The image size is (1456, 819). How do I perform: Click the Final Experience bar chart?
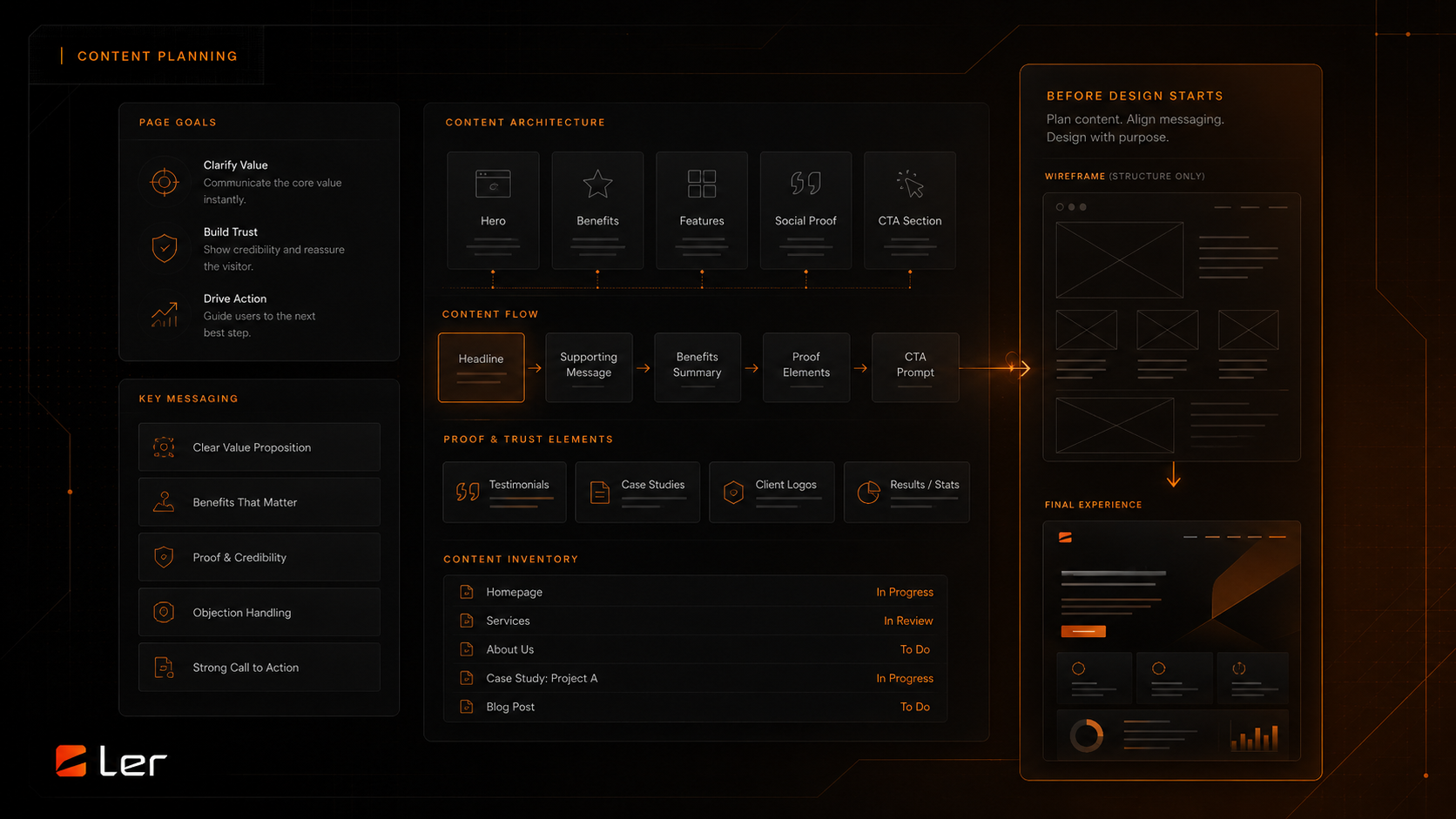click(x=1255, y=738)
